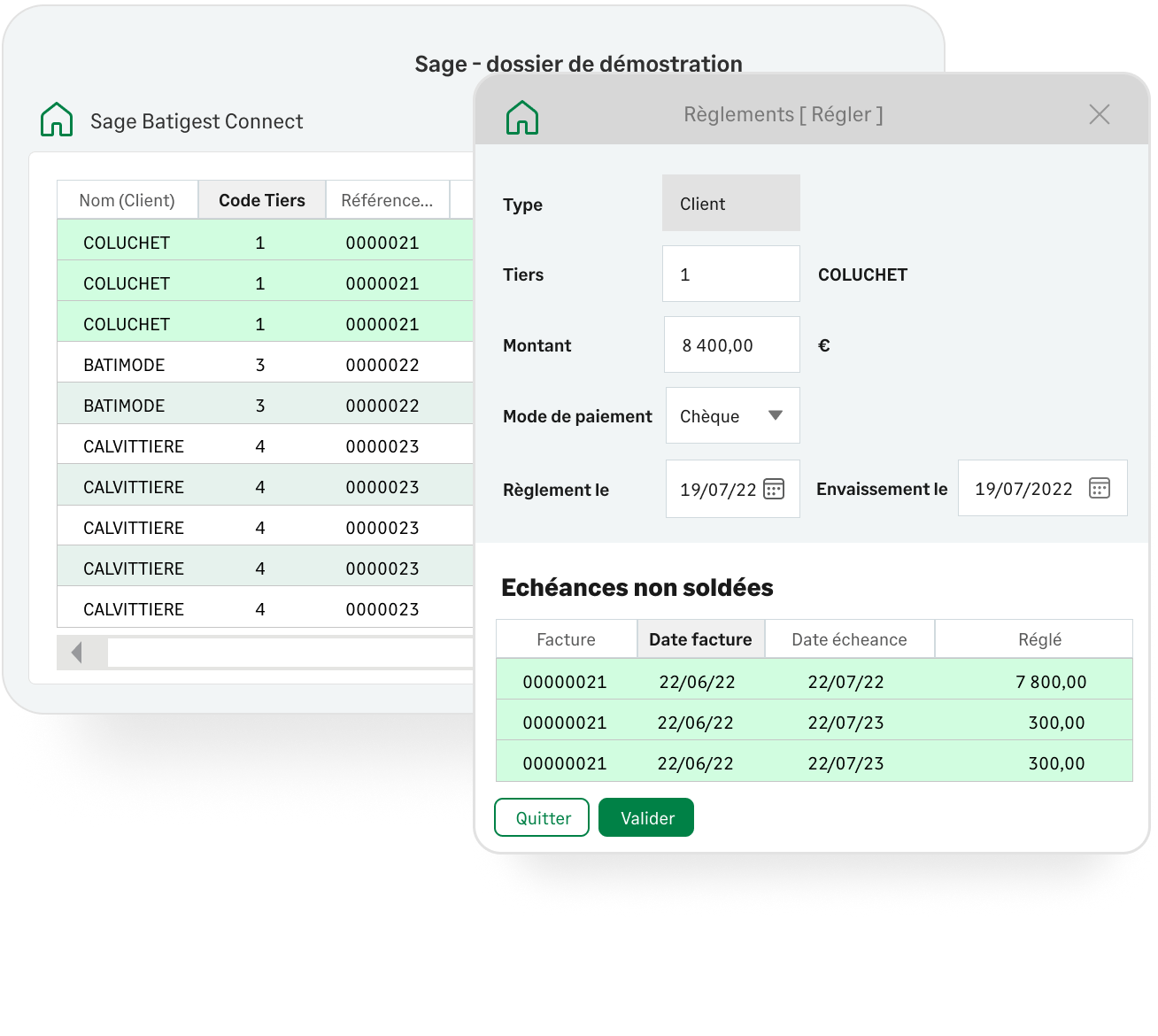Image resolution: width=1158 pixels, height=1036 pixels.
Task: Click the Valider button
Action: click(646, 817)
